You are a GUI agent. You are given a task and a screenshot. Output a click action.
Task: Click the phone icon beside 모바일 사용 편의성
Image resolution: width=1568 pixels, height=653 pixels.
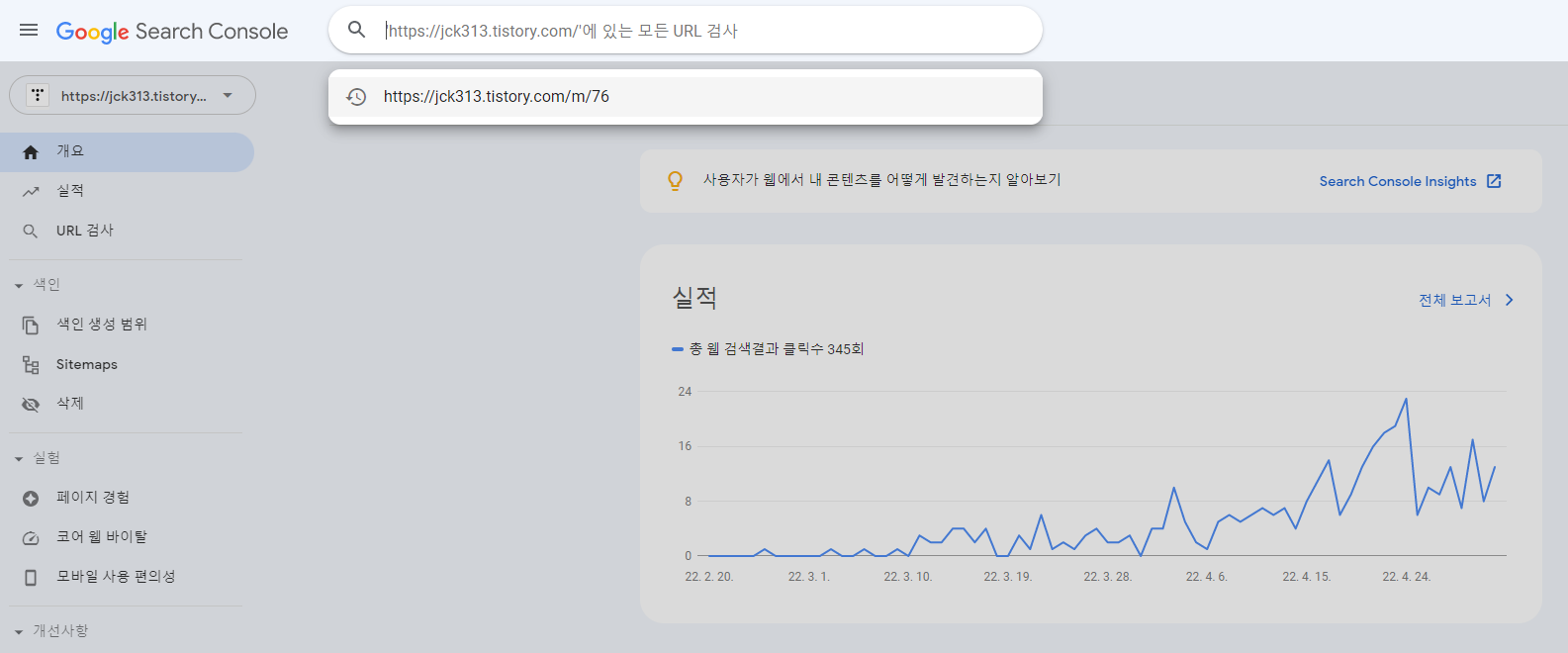pyautogui.click(x=31, y=578)
